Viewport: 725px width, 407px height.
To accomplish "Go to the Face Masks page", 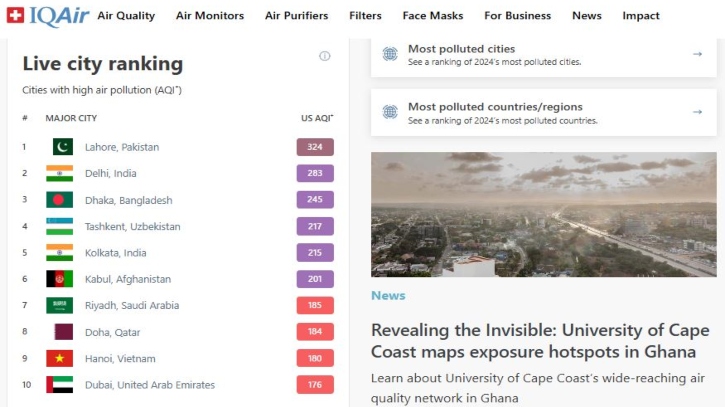I will (x=433, y=16).
